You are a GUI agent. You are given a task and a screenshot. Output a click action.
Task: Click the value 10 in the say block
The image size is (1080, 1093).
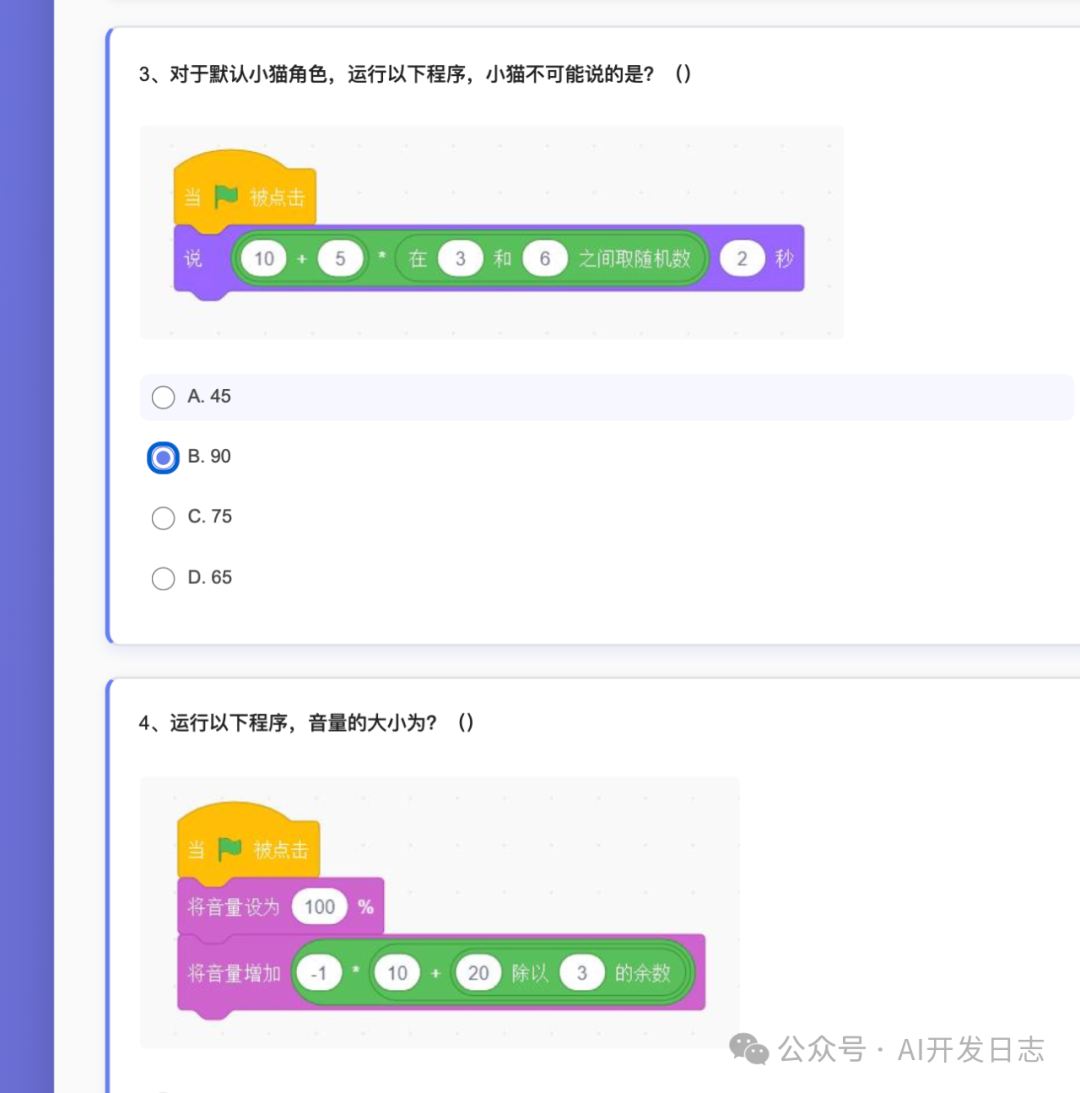tap(264, 259)
